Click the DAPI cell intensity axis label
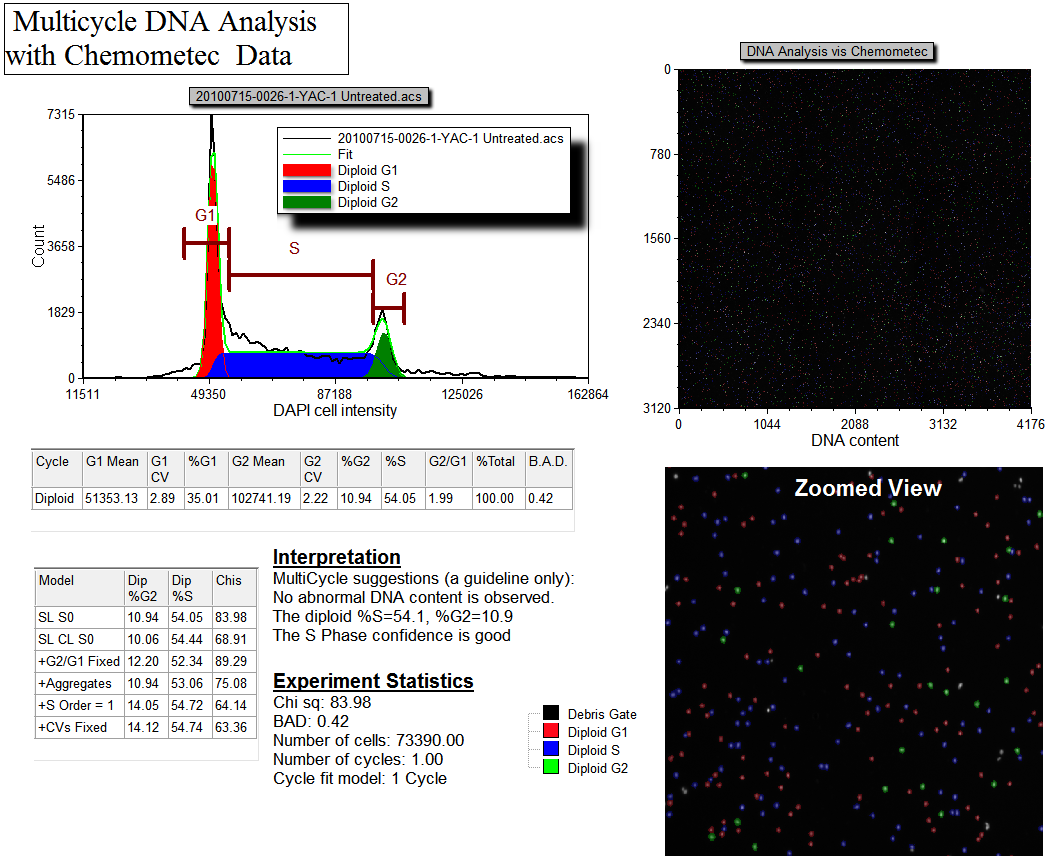This screenshot has height=860, width=1050. 335,411
